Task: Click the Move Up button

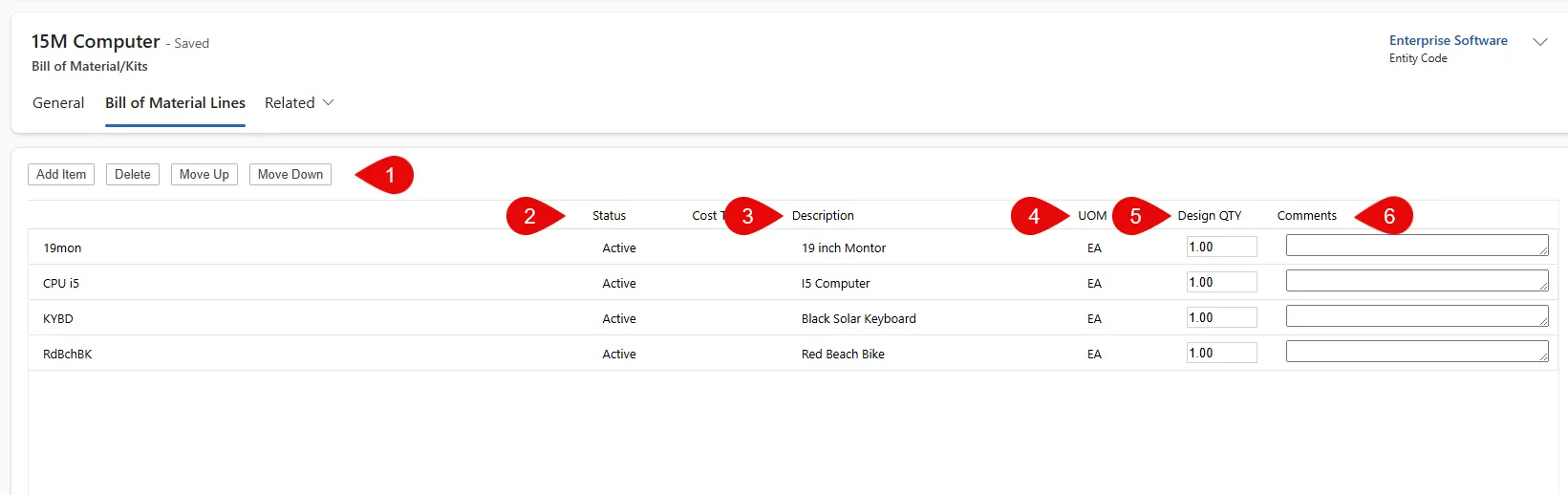Action: [x=204, y=174]
